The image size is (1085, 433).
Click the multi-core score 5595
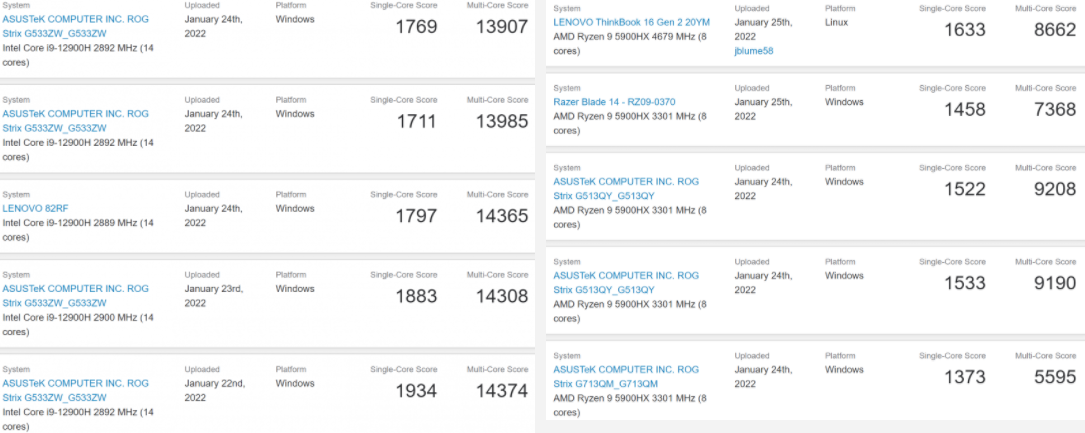click(1055, 377)
